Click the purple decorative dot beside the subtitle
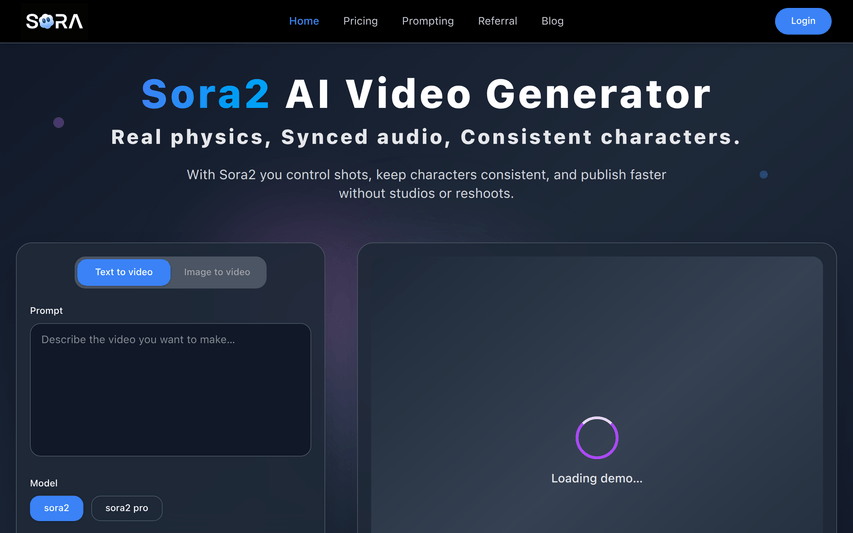Image resolution: width=853 pixels, height=533 pixels. click(x=59, y=122)
